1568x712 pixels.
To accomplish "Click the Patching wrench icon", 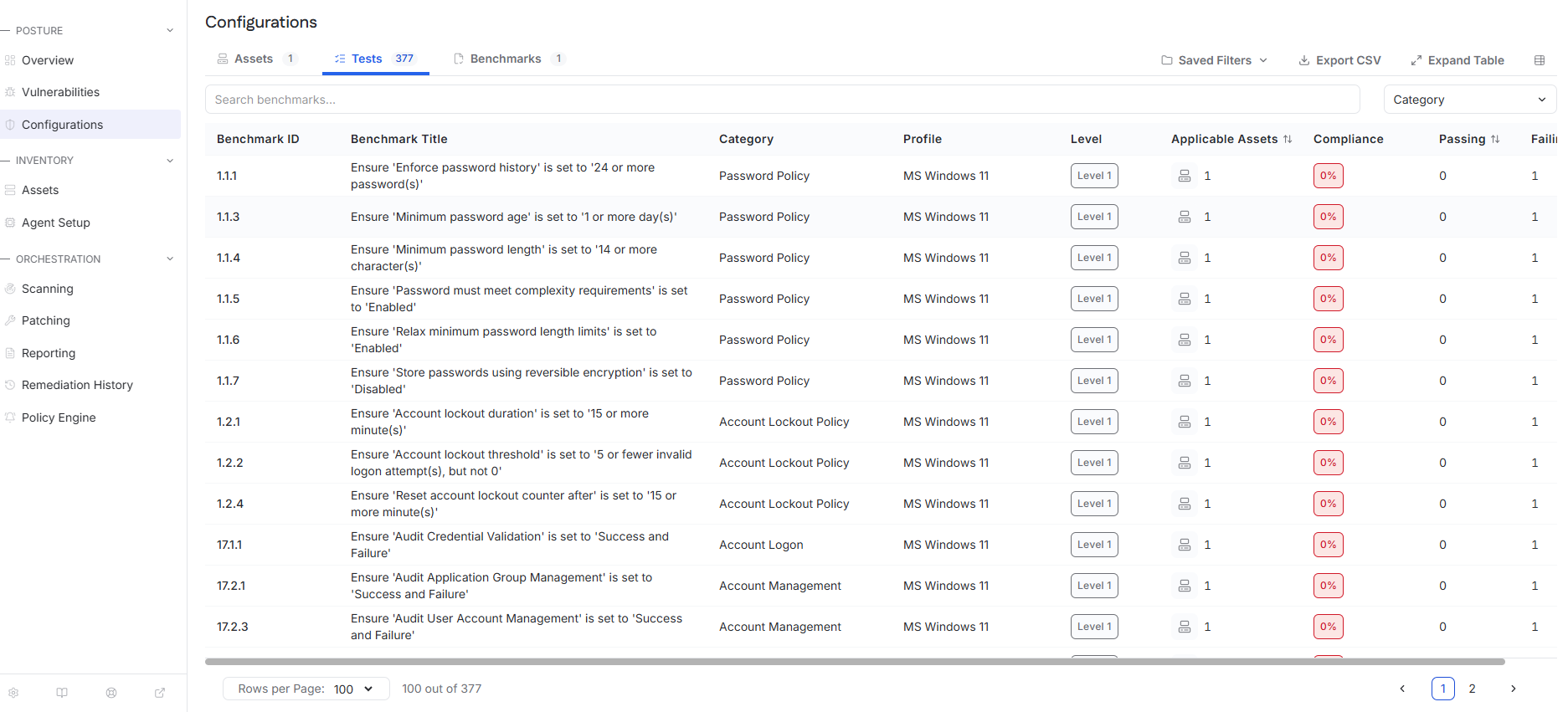I will click(x=10, y=320).
